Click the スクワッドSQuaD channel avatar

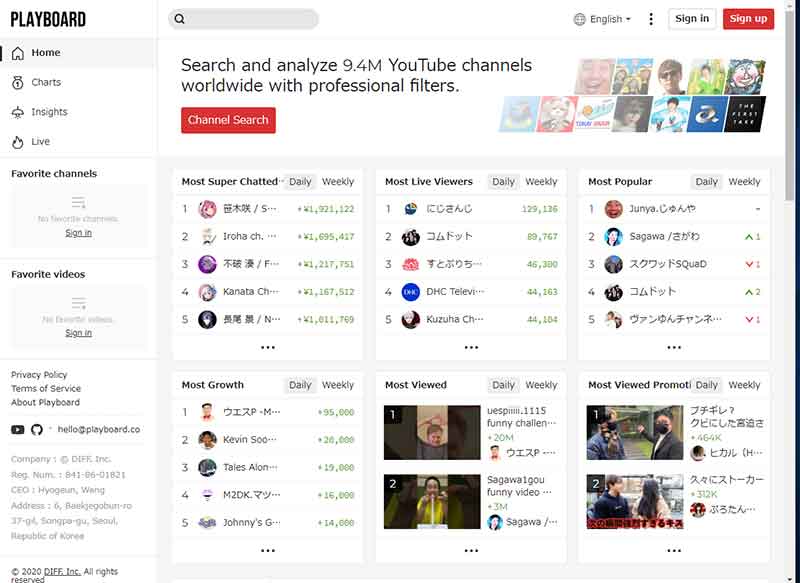tap(613, 264)
